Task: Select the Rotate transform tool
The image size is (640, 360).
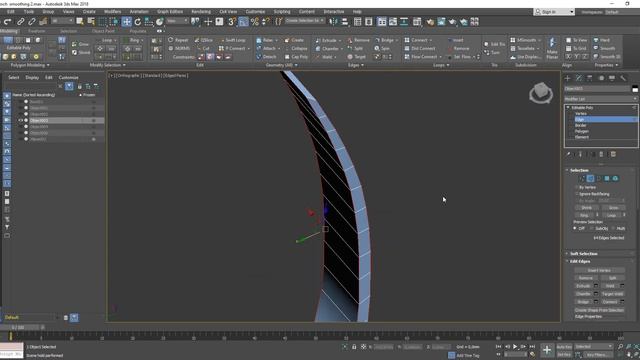Action: (x=138, y=22)
